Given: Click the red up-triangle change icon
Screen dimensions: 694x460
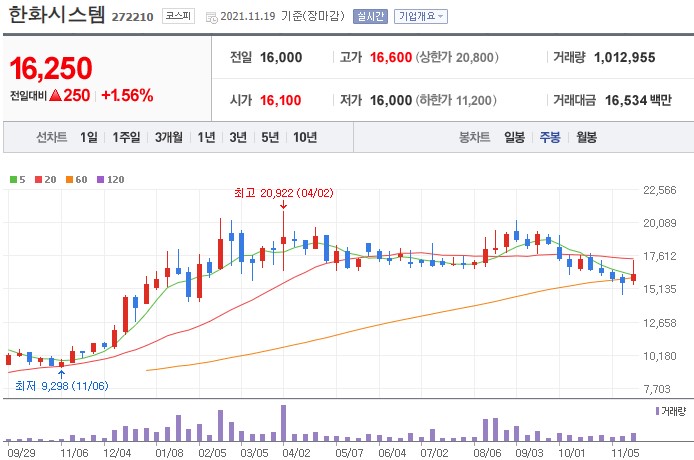Looking at the screenshot, I should tap(55, 95).
